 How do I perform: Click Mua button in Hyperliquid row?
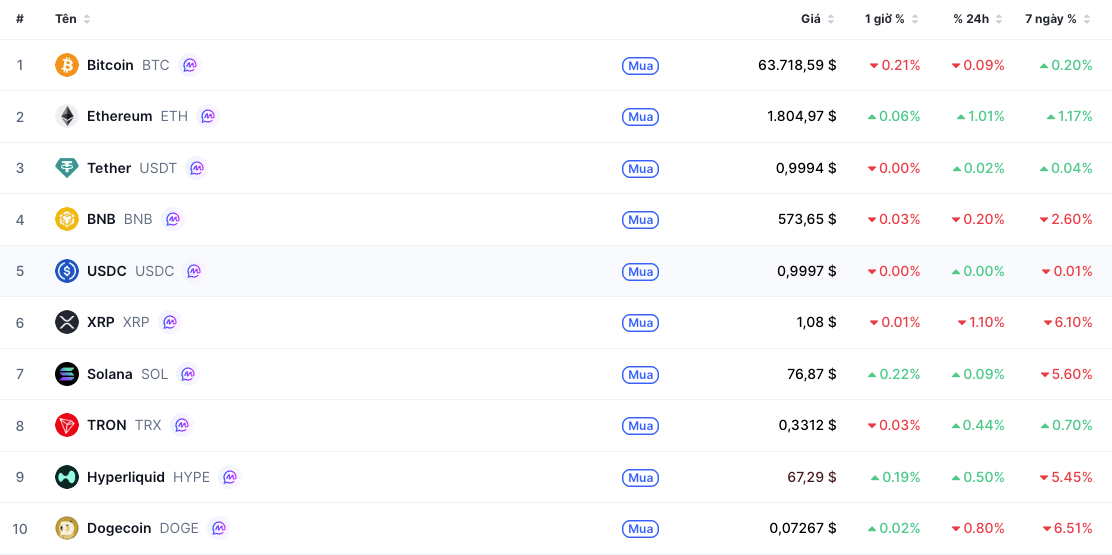[x=640, y=478]
